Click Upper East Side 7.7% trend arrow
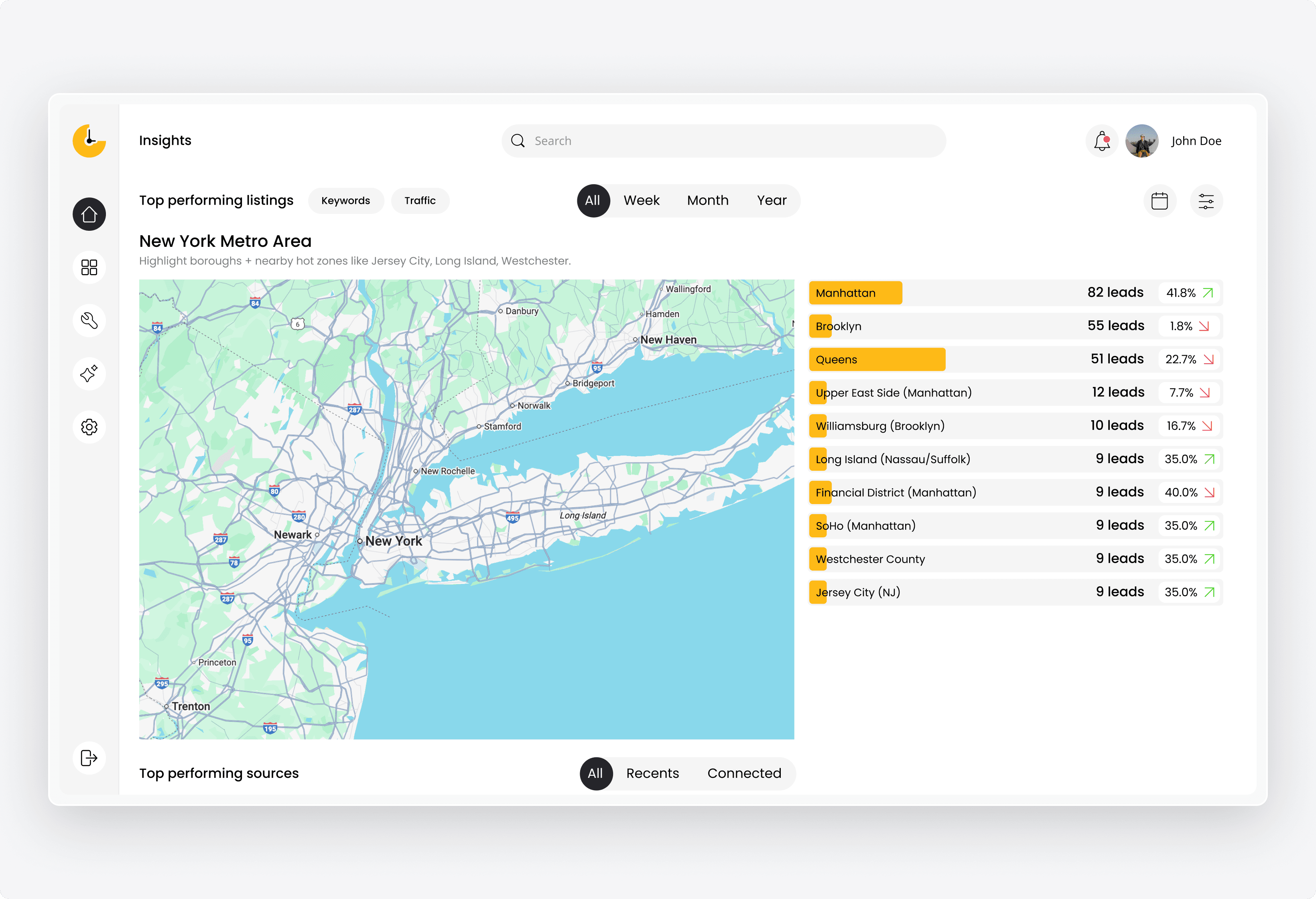1316x899 pixels. (x=1204, y=393)
